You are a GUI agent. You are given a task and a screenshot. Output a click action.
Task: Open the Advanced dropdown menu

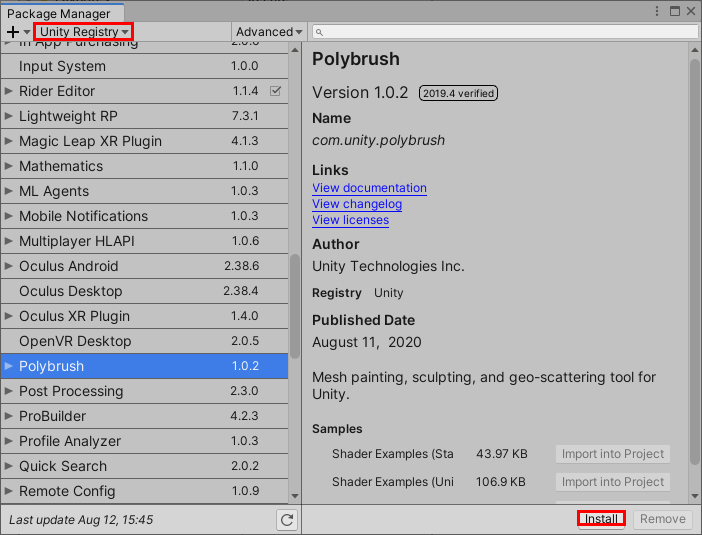pos(268,32)
